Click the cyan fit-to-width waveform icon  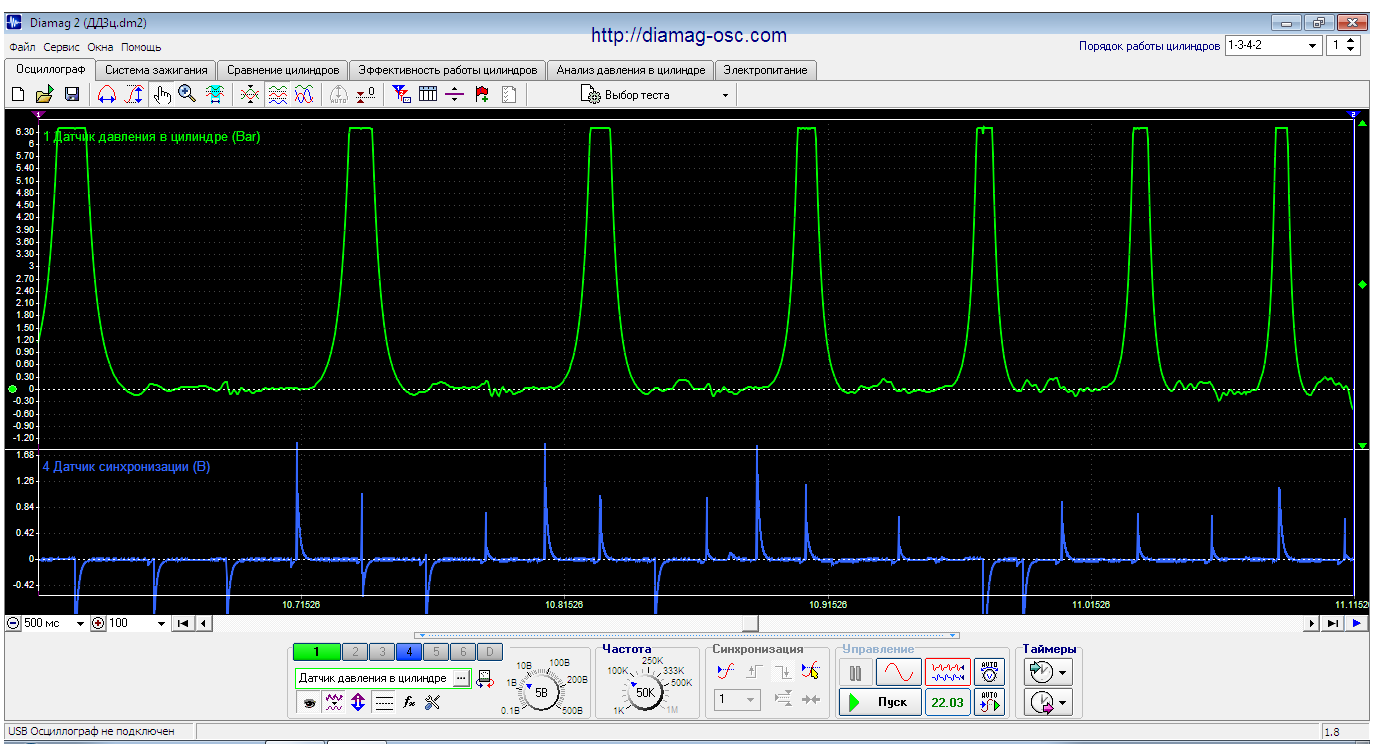pos(214,95)
